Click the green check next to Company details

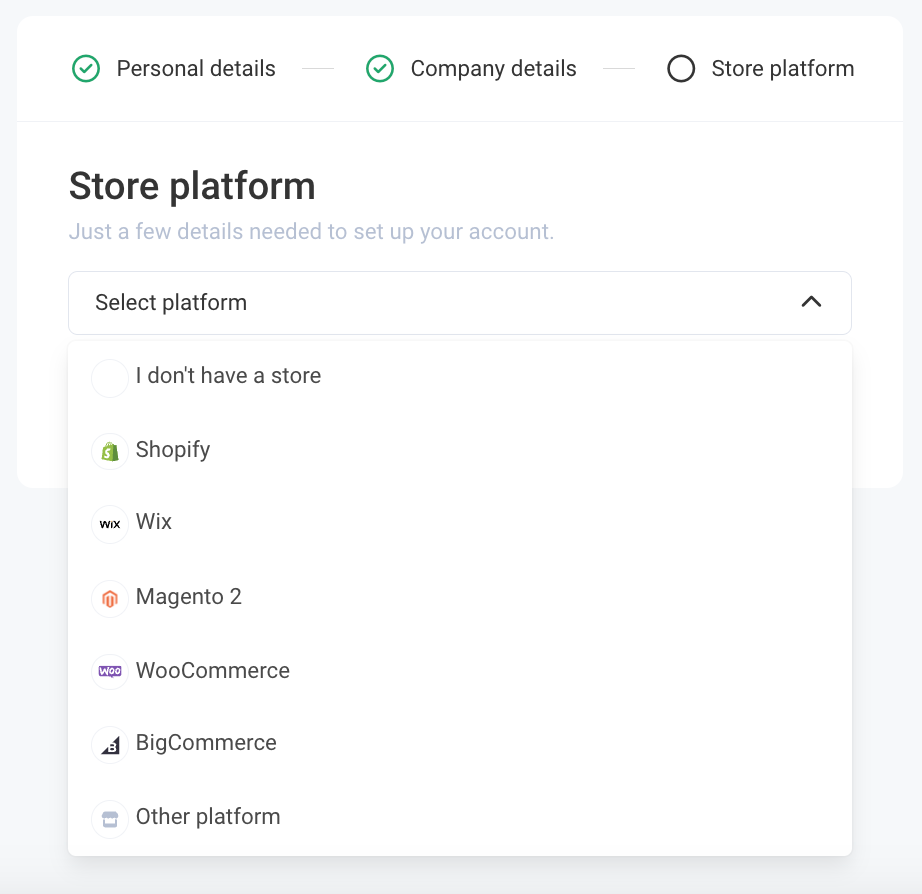(380, 68)
